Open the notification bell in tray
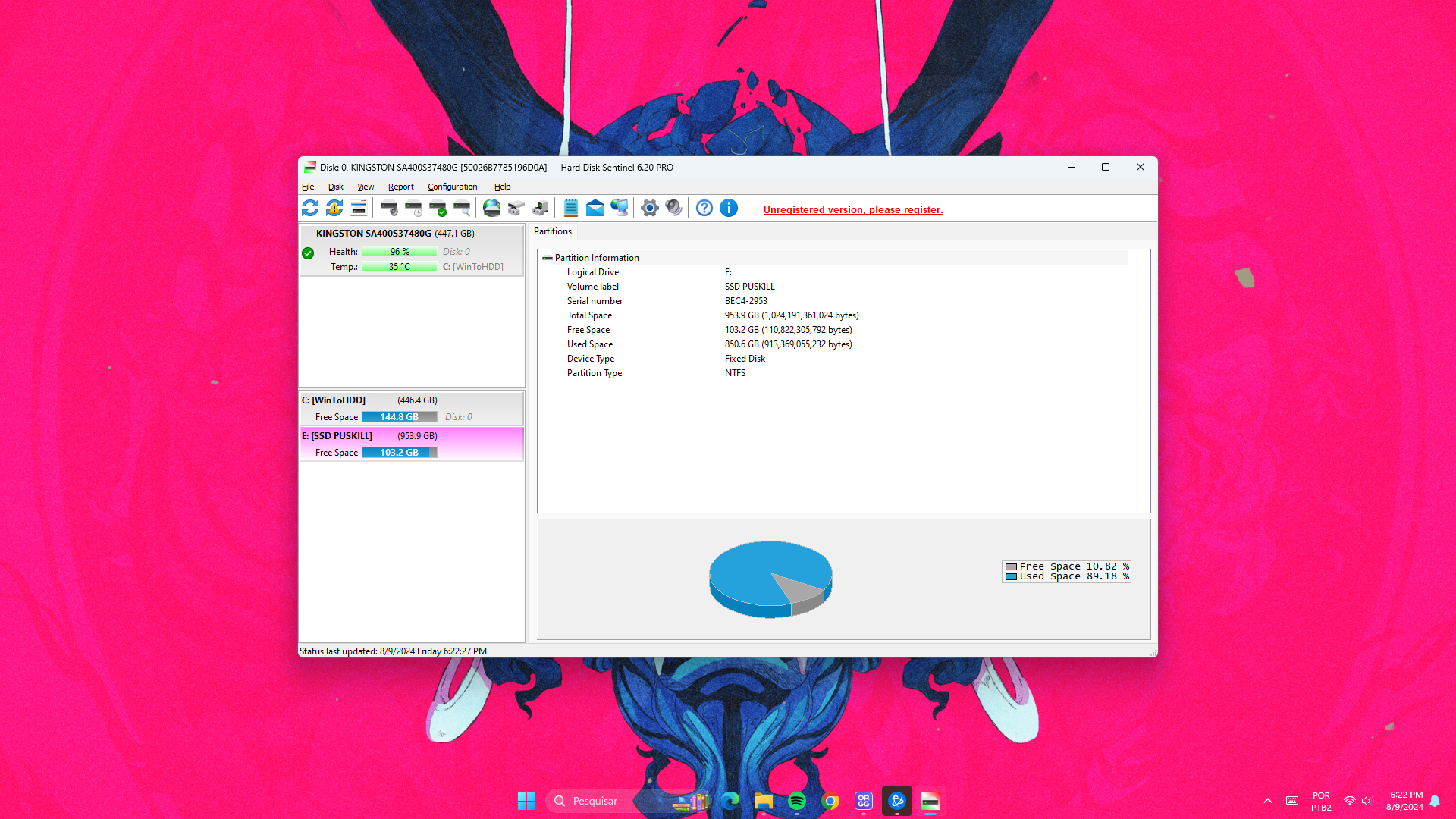This screenshot has height=819, width=1456. click(x=1435, y=801)
